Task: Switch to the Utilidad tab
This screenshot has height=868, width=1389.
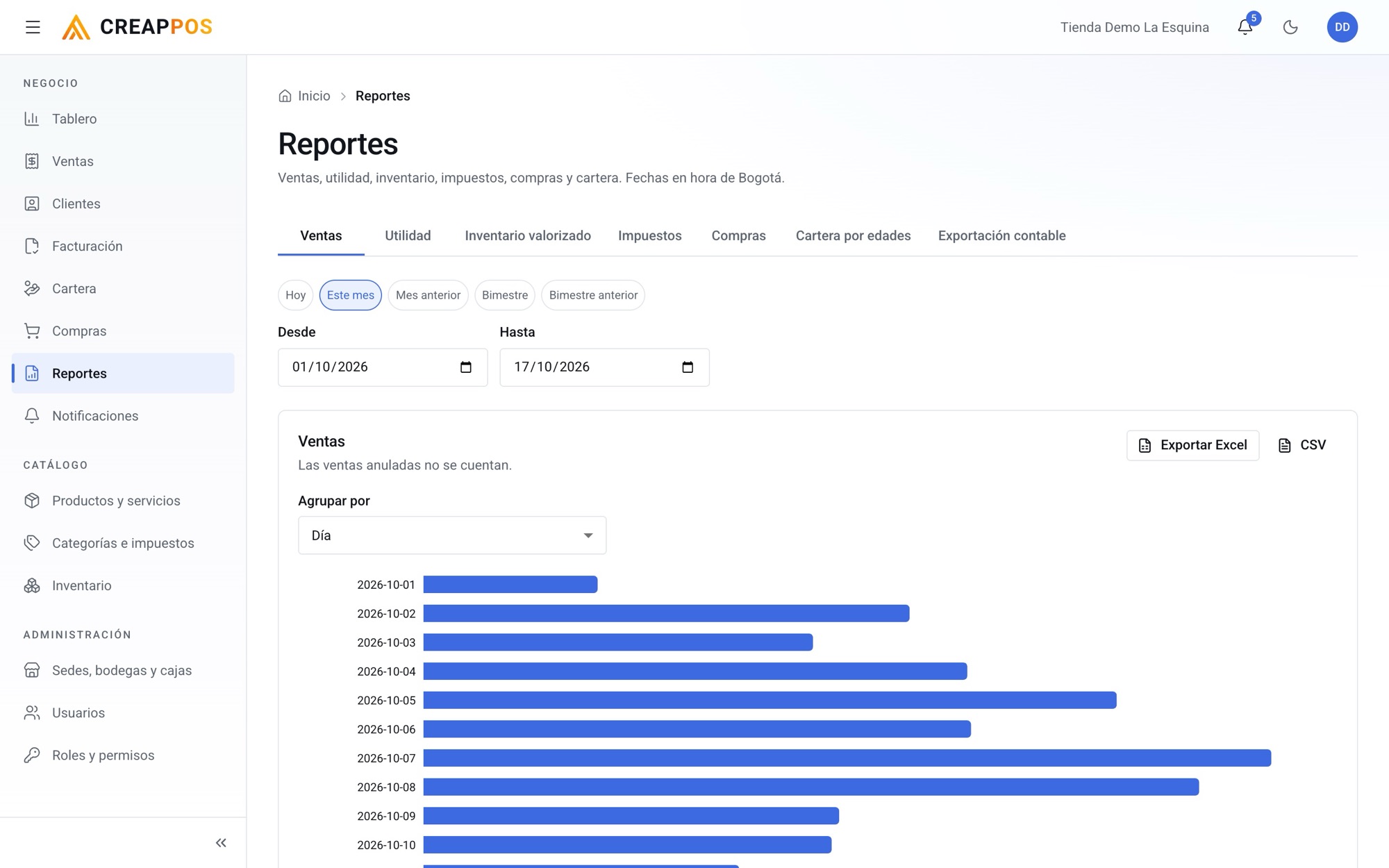Action: point(408,235)
